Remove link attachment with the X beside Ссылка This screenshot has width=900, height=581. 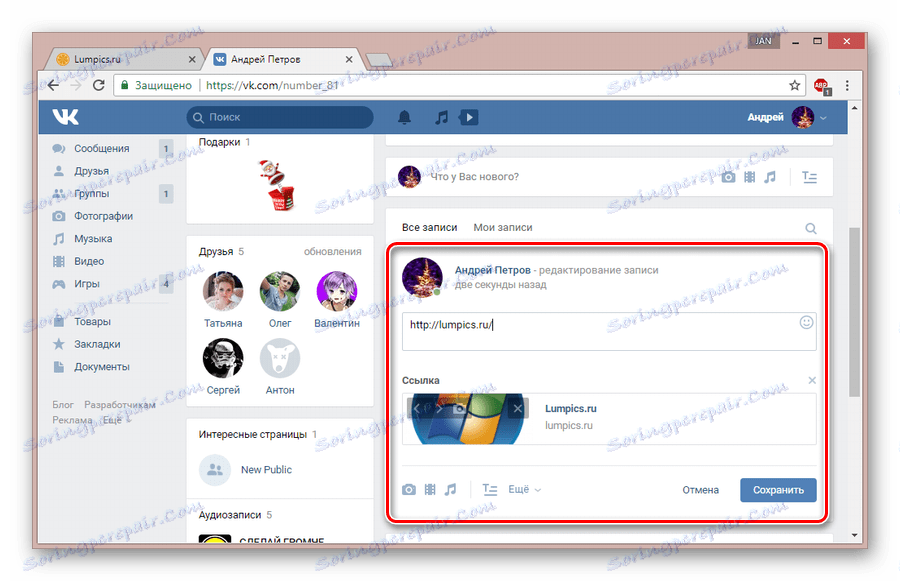tap(812, 381)
